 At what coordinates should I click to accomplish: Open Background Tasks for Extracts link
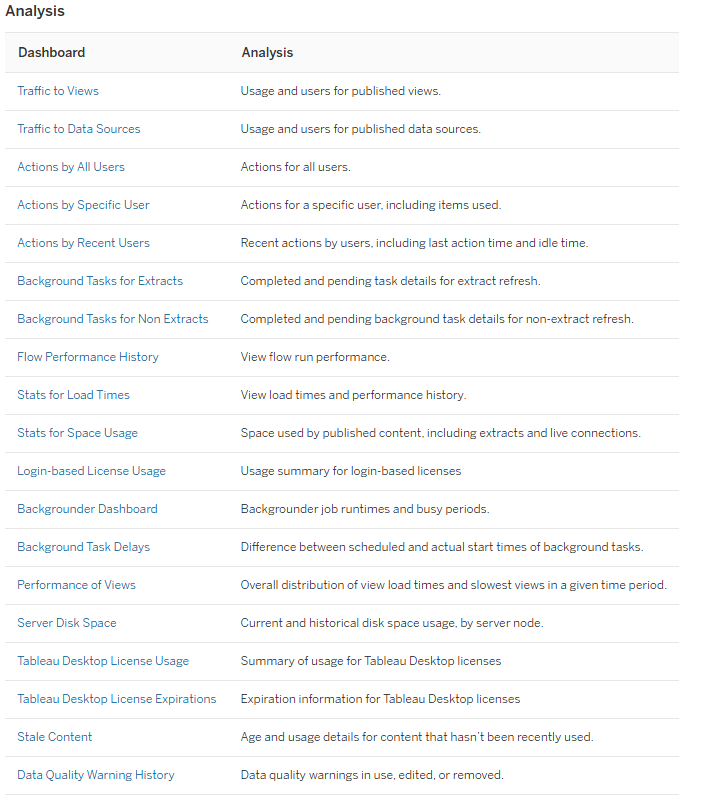point(100,281)
